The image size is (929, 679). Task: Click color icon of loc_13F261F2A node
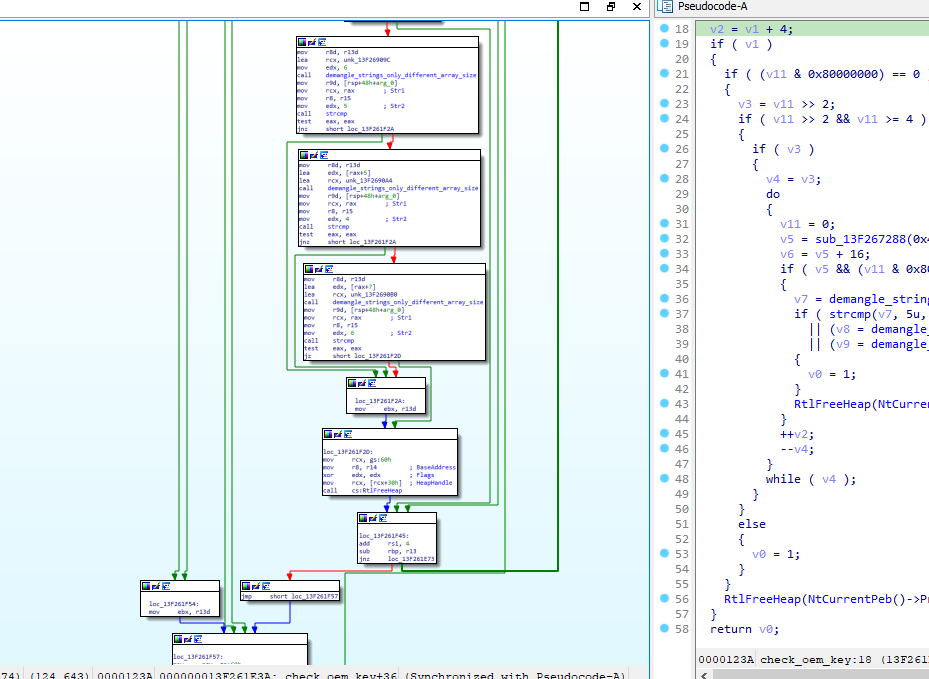click(x=352, y=383)
